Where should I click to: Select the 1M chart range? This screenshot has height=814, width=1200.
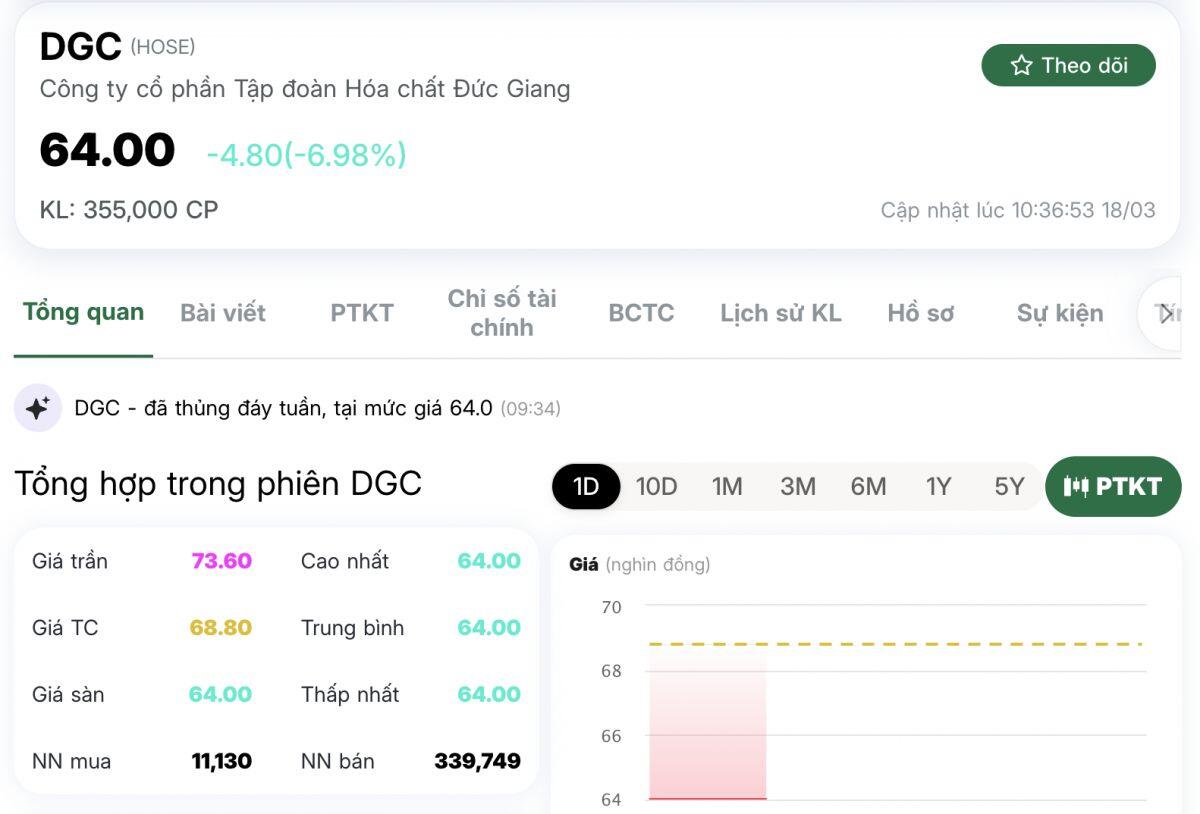click(727, 486)
